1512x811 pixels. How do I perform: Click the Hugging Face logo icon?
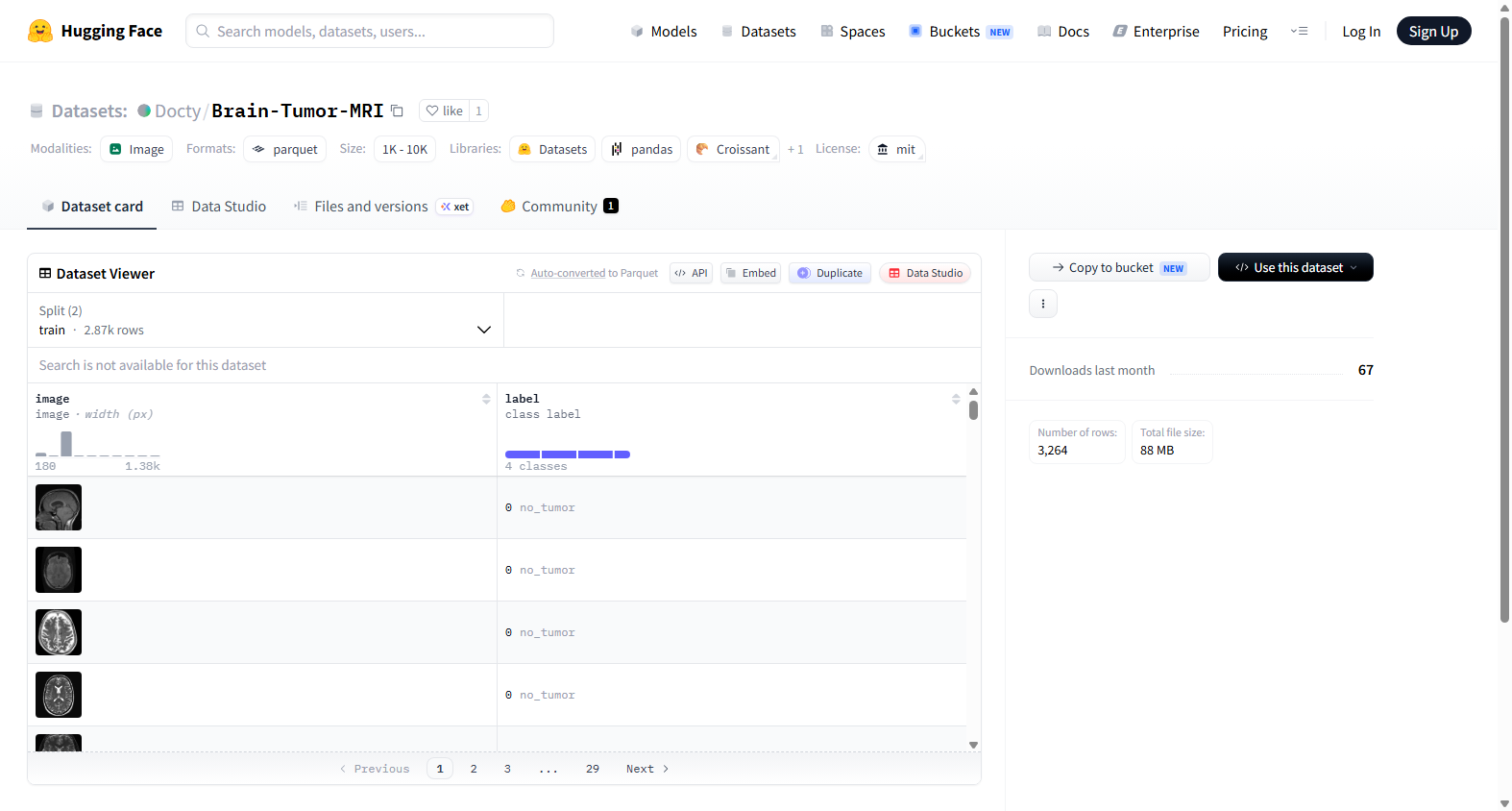tap(40, 31)
